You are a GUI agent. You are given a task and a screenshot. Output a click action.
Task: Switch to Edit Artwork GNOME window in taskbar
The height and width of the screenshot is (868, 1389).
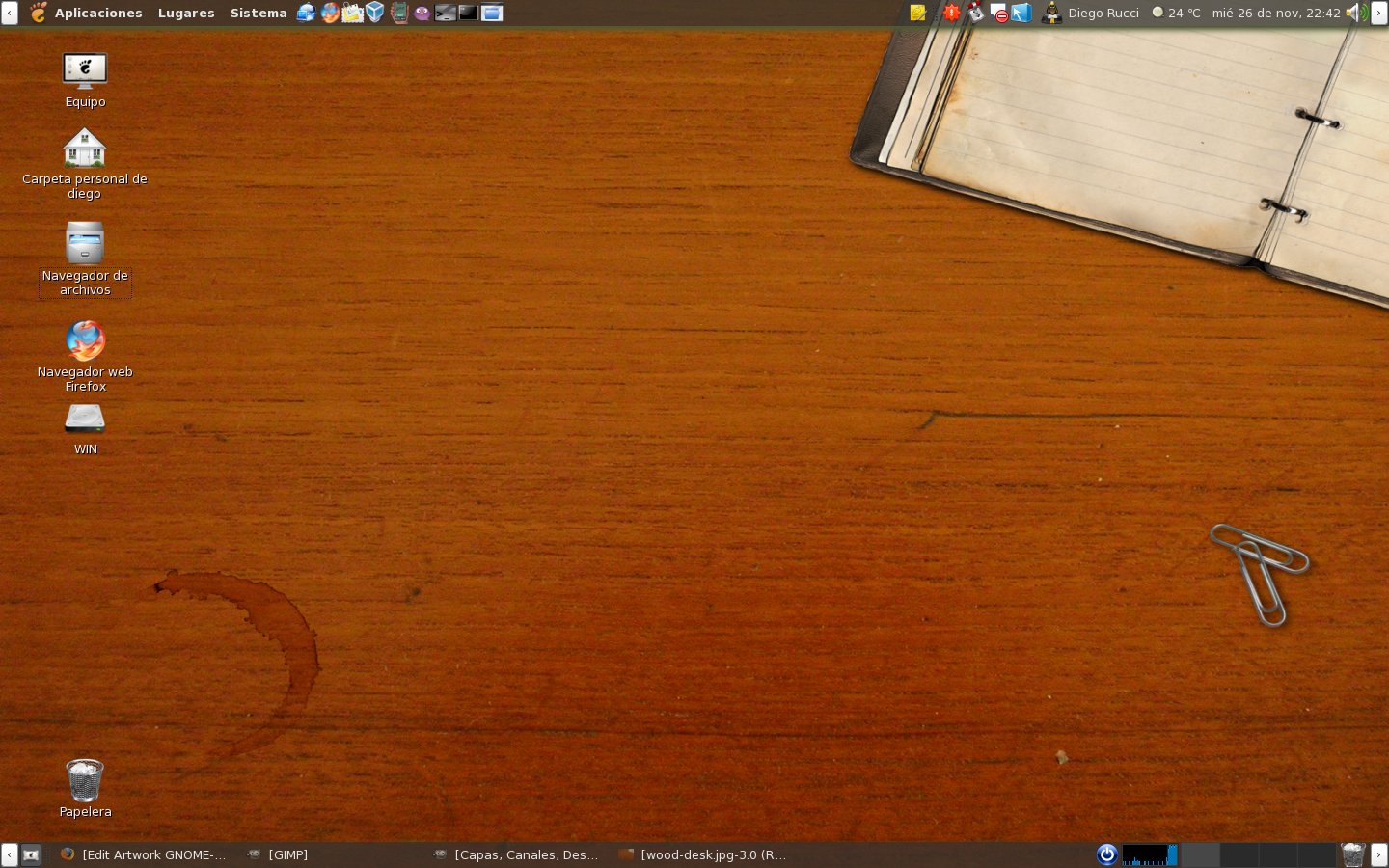click(143, 854)
